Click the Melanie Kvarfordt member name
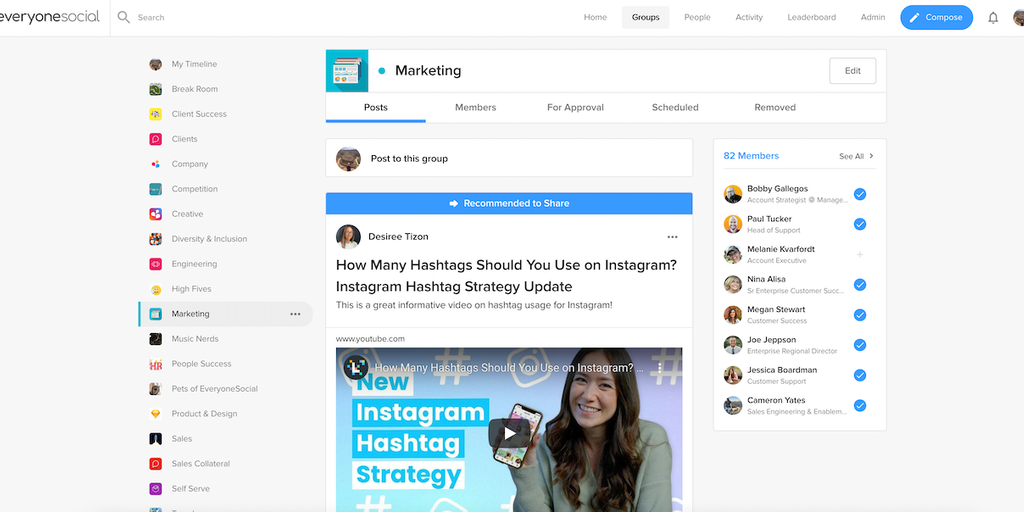The image size is (1024, 512). pos(781,249)
